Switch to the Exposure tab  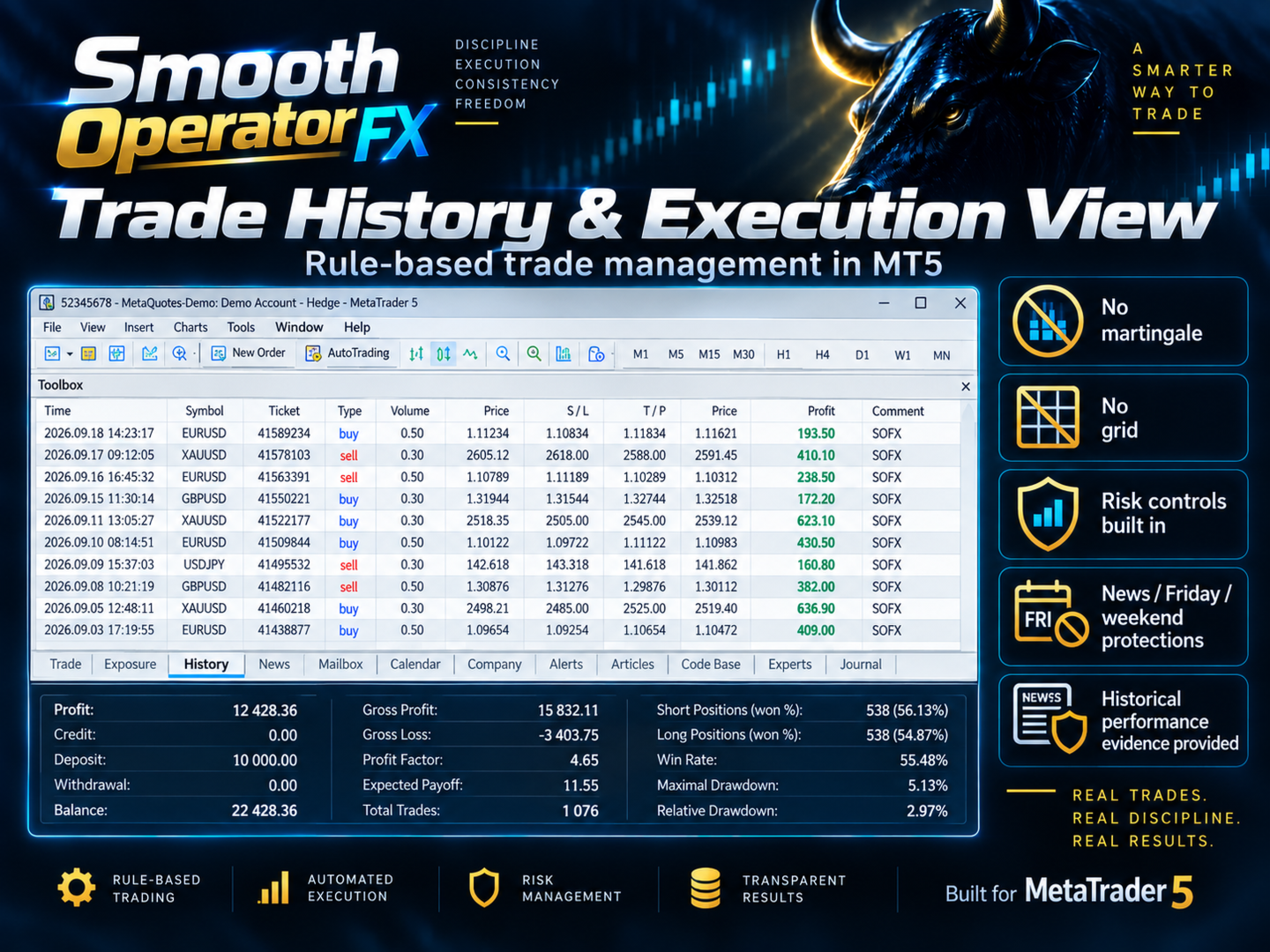130,665
